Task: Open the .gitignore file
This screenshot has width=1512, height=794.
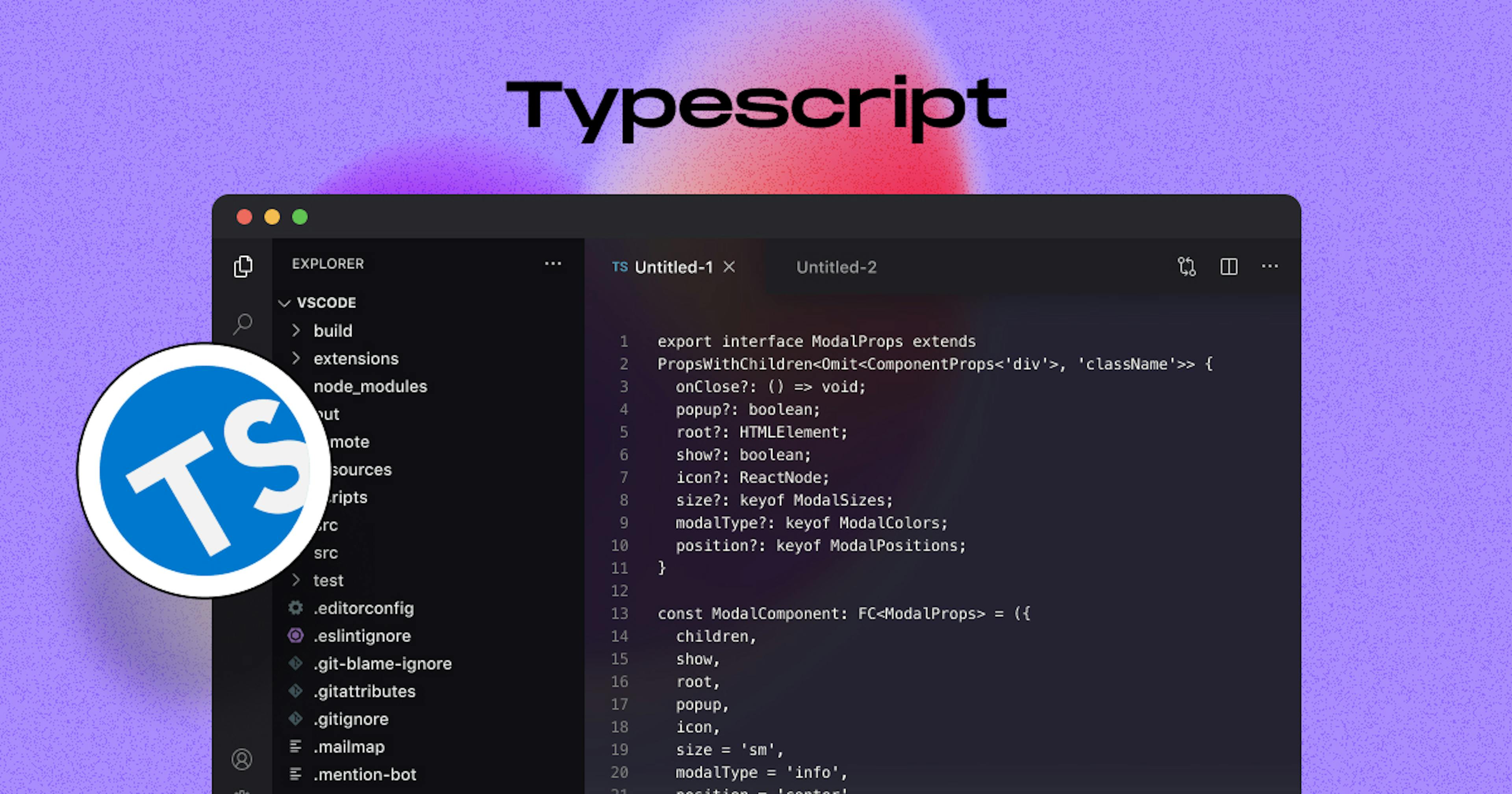Action: (x=351, y=719)
